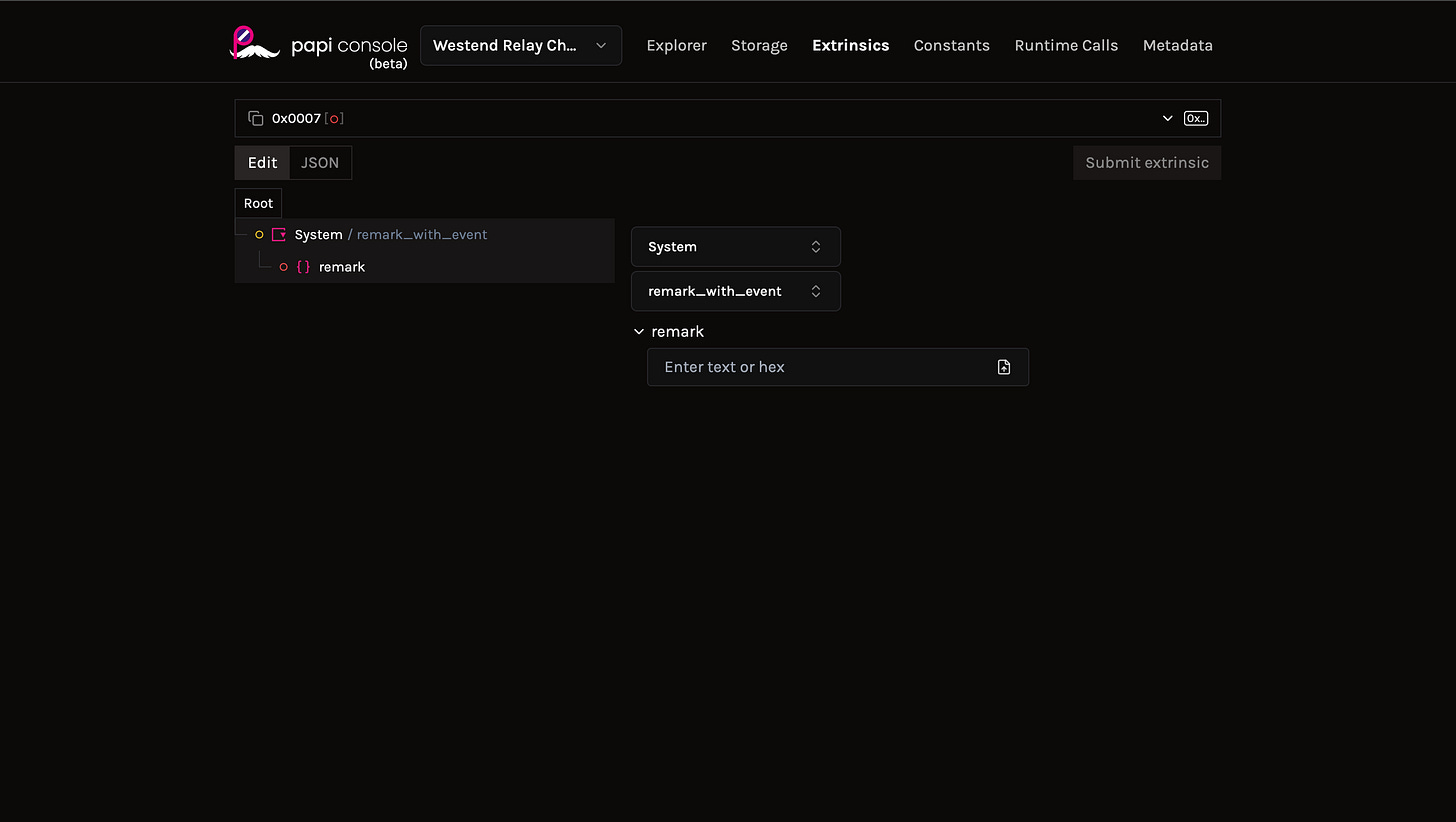Collapse the remark section disclosure chevron
Image resolution: width=1456 pixels, height=822 pixels.
639,331
